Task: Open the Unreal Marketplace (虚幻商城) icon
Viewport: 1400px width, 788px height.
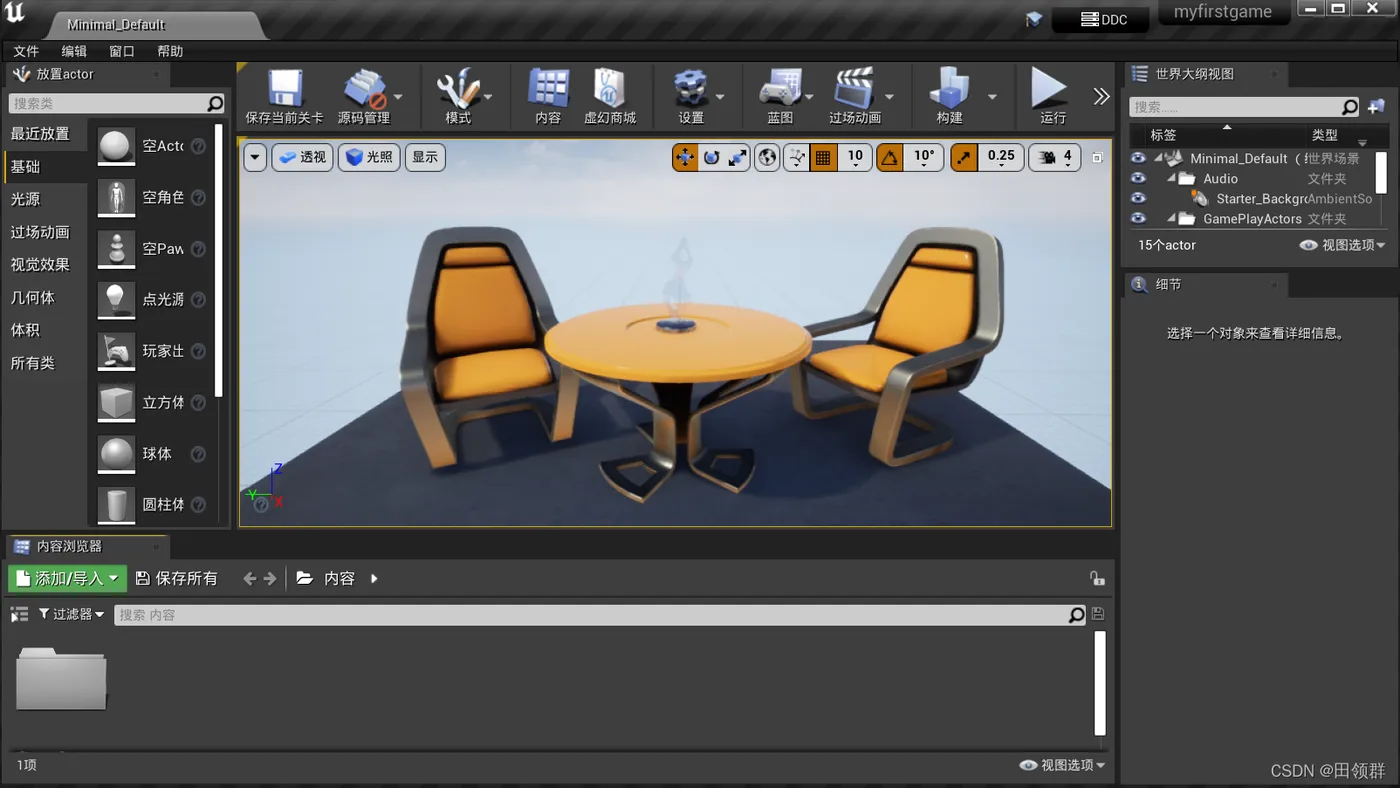Action: [609, 89]
